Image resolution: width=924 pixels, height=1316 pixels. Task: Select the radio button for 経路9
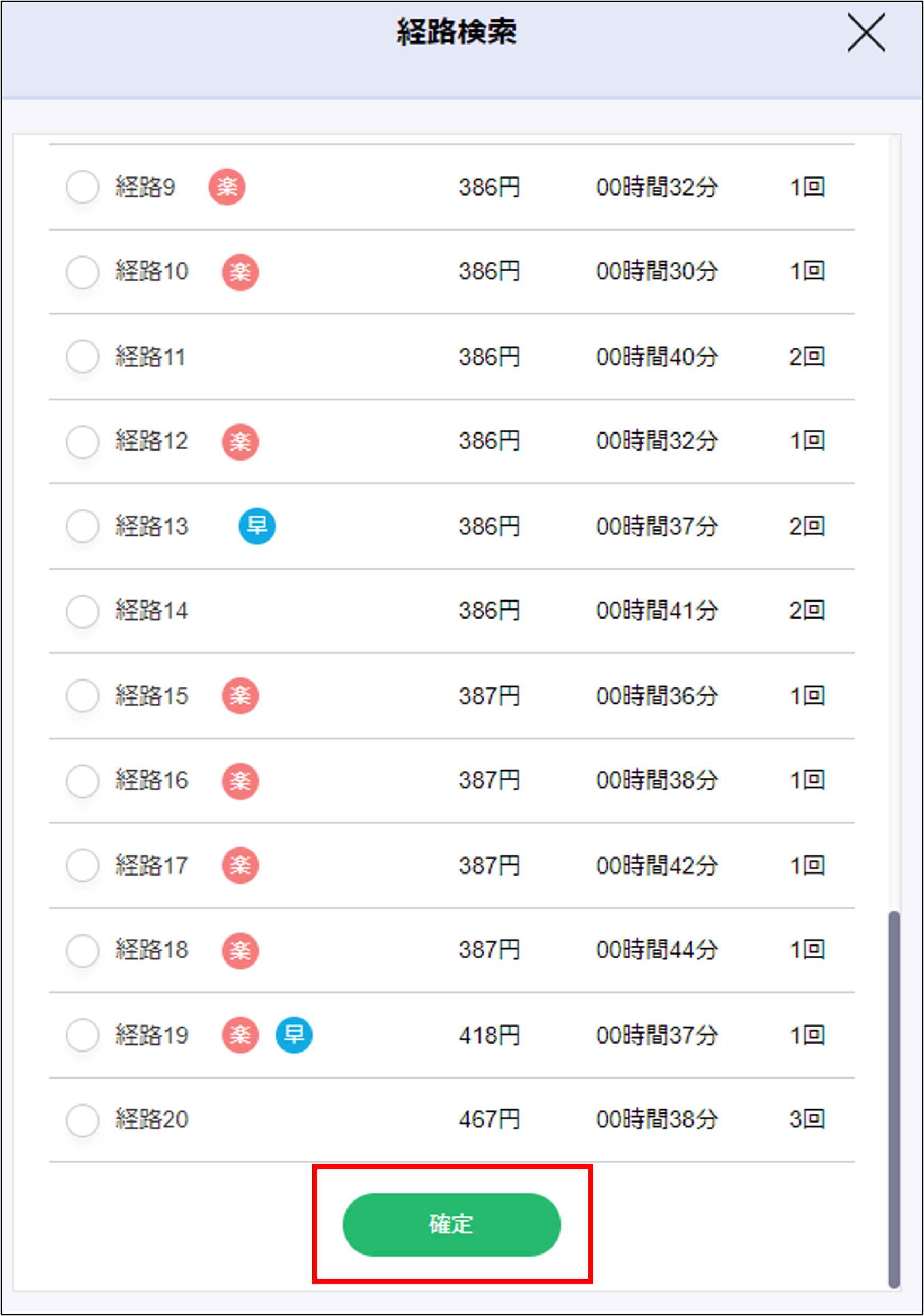coord(82,187)
